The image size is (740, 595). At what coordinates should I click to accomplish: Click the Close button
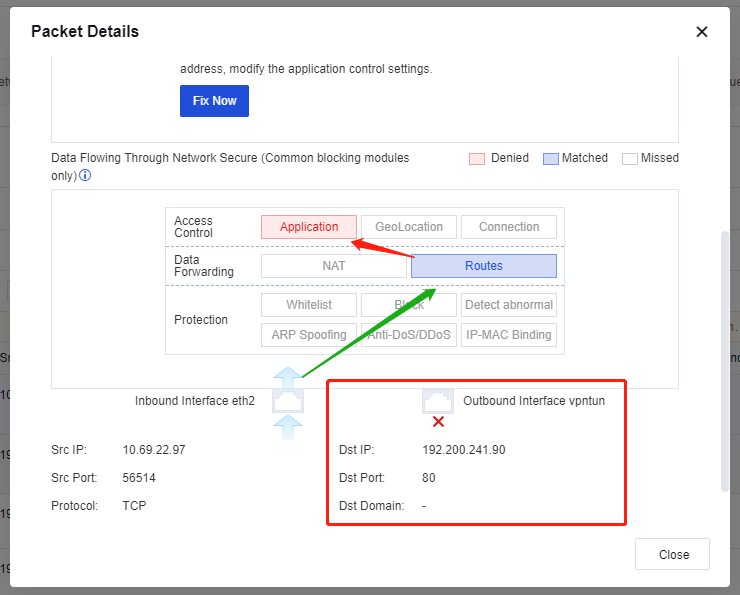click(672, 554)
